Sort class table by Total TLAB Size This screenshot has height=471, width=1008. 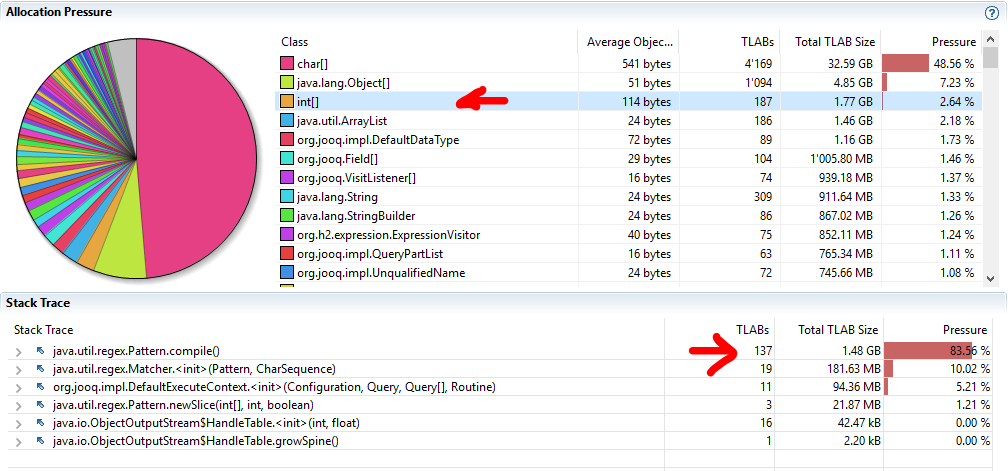pos(830,42)
